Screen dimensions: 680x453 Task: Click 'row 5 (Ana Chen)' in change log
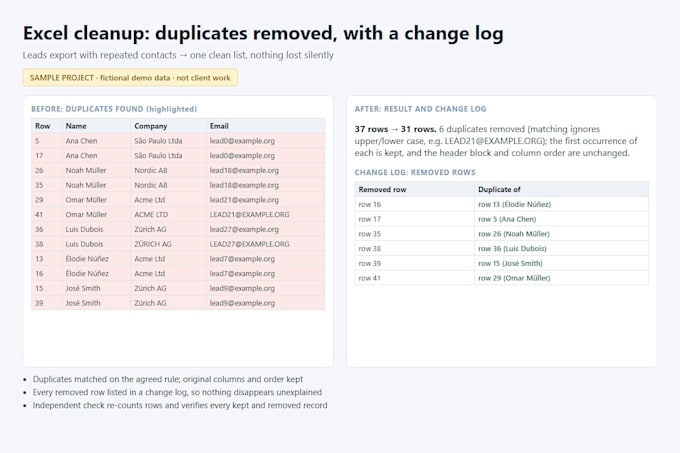point(507,219)
